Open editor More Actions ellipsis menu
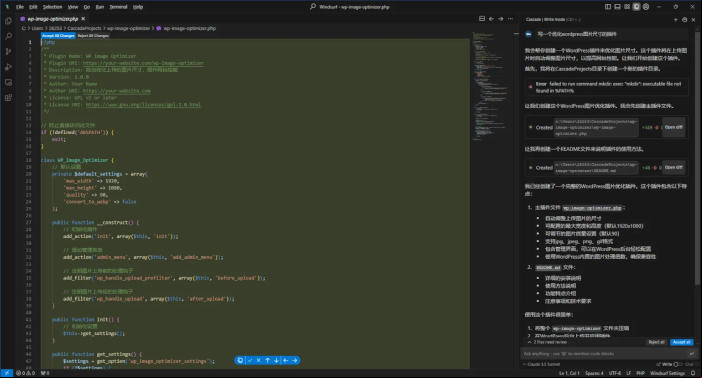Image resolution: width=702 pixels, height=378 pixels. pos(510,19)
